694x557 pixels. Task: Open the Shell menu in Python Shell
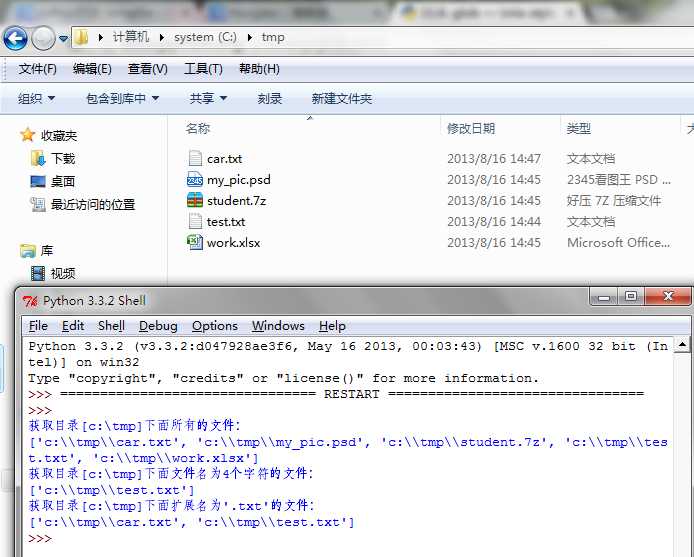111,326
